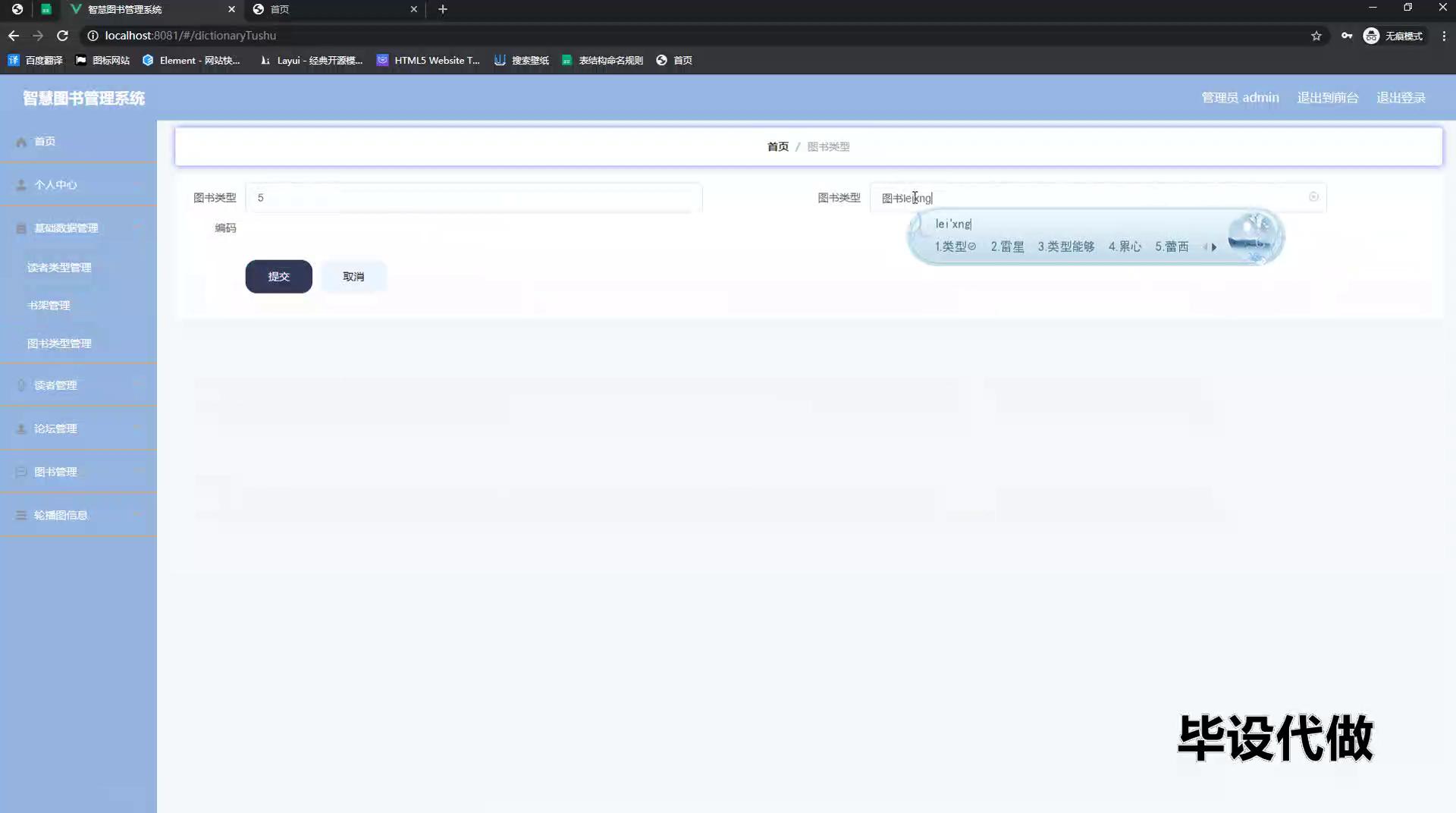Screen dimensions: 1456x813
Task: Switch to the second 首页 browser tab
Action: 334,9
